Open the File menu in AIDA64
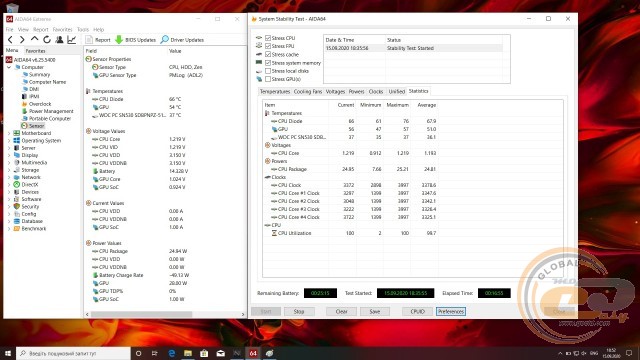Image resolution: width=640 pixels, height=360 pixels. point(9,29)
